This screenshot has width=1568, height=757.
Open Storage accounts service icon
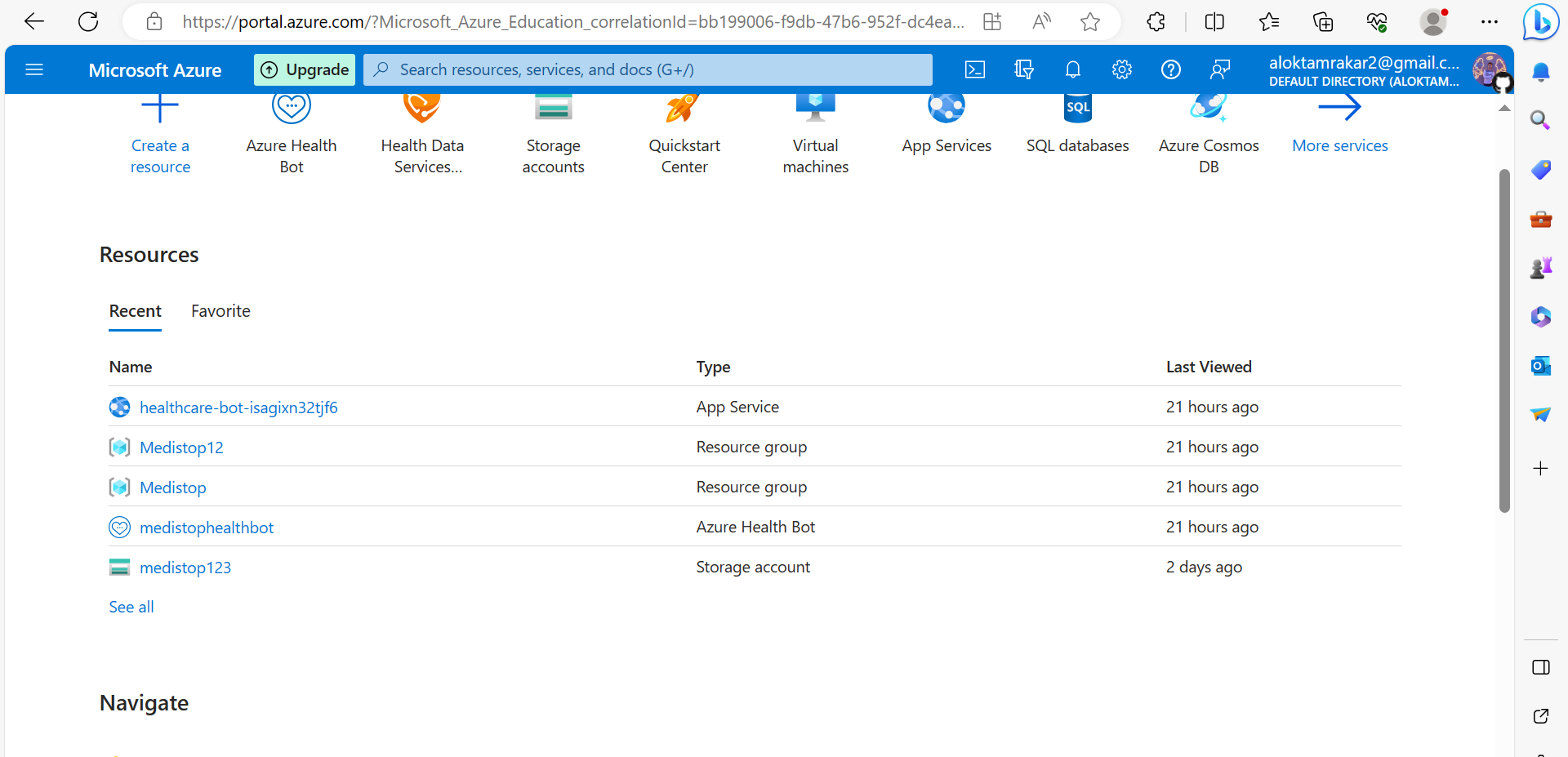tap(554, 108)
